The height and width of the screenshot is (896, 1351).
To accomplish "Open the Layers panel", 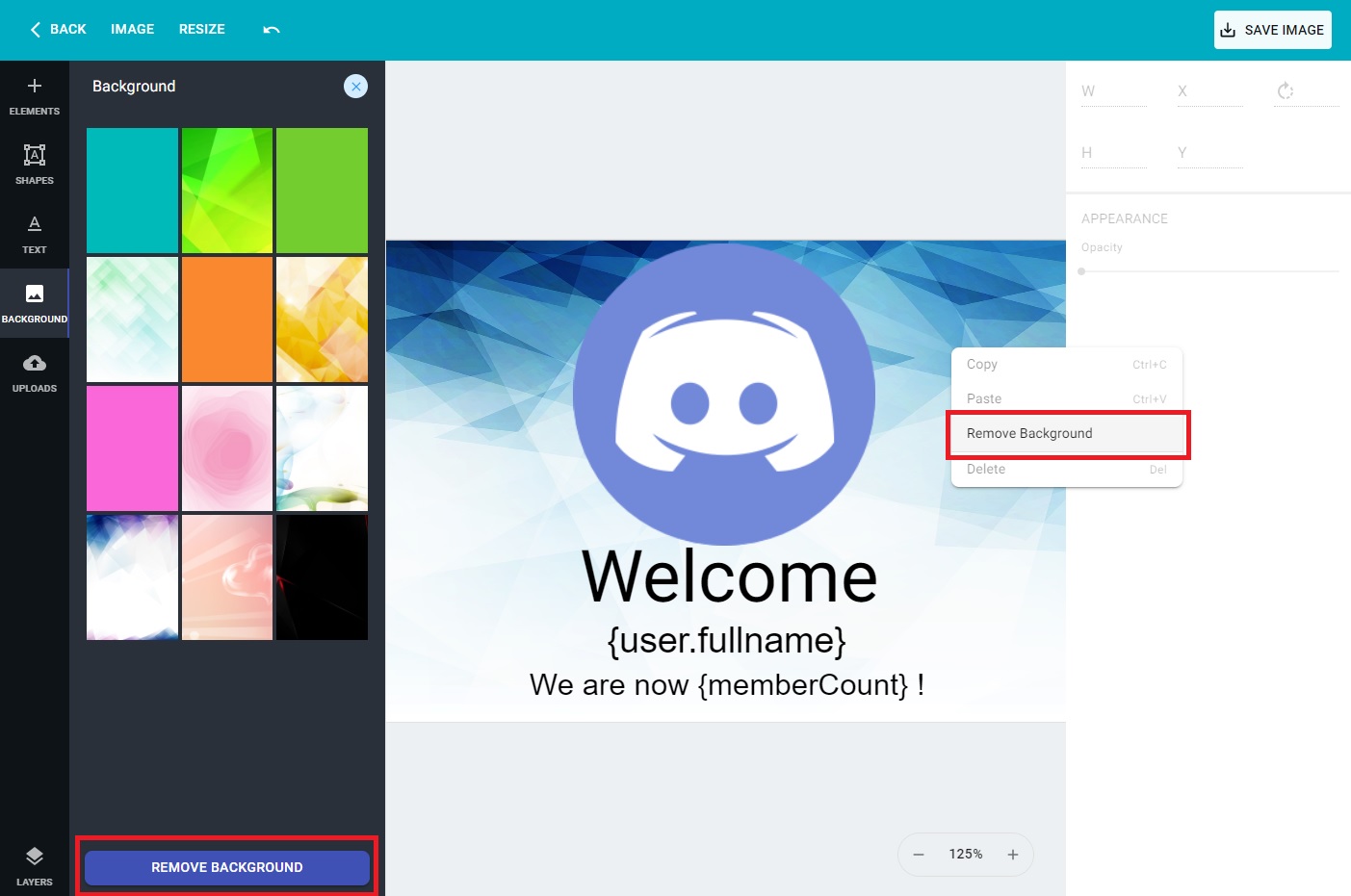I will [x=35, y=866].
